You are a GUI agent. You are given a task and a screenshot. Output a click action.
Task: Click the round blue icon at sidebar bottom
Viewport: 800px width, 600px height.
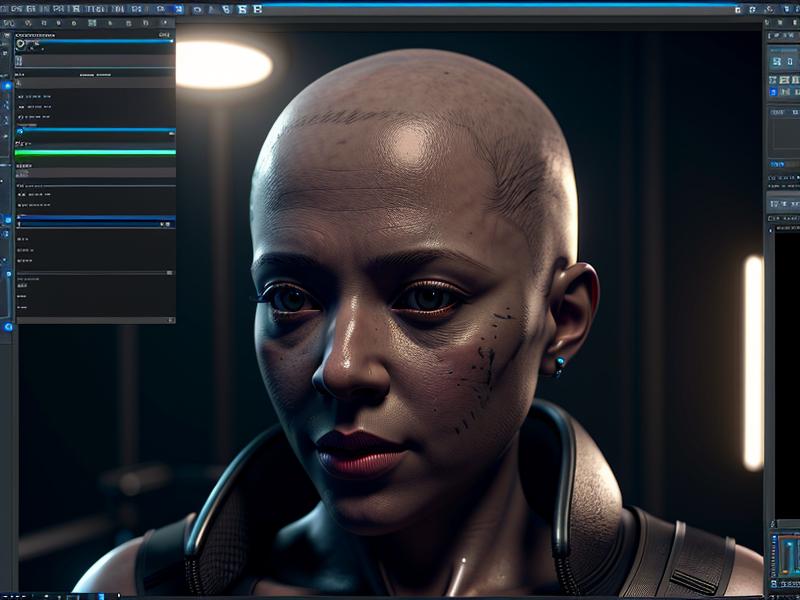click(8, 327)
